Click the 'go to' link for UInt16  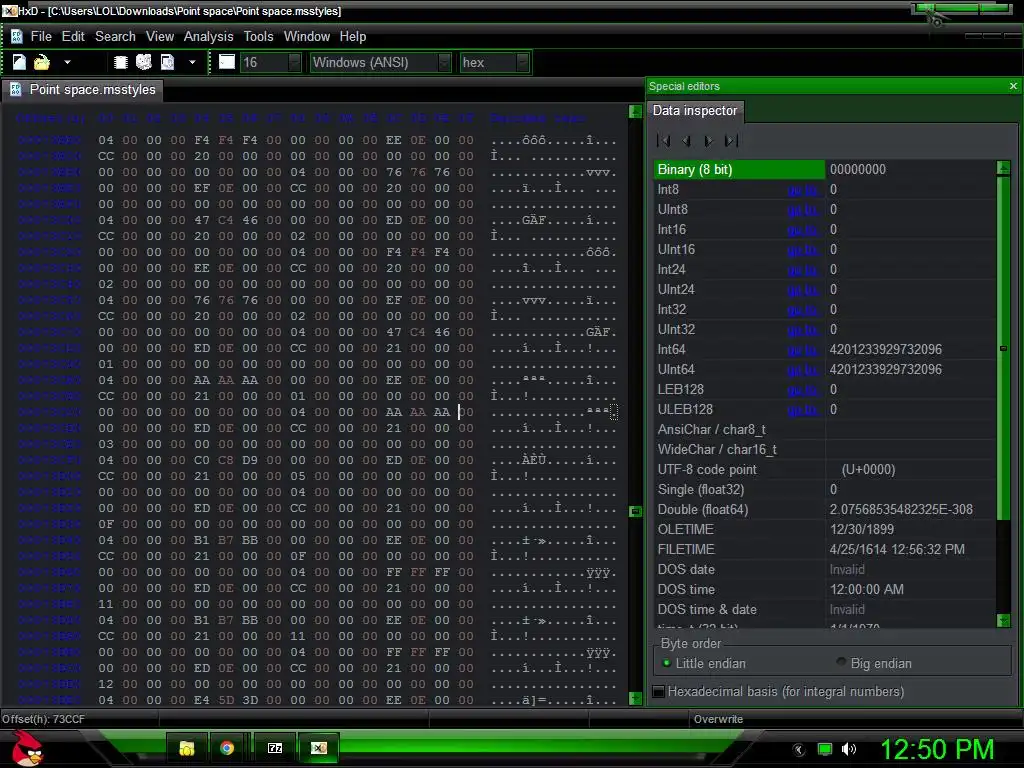tap(803, 250)
